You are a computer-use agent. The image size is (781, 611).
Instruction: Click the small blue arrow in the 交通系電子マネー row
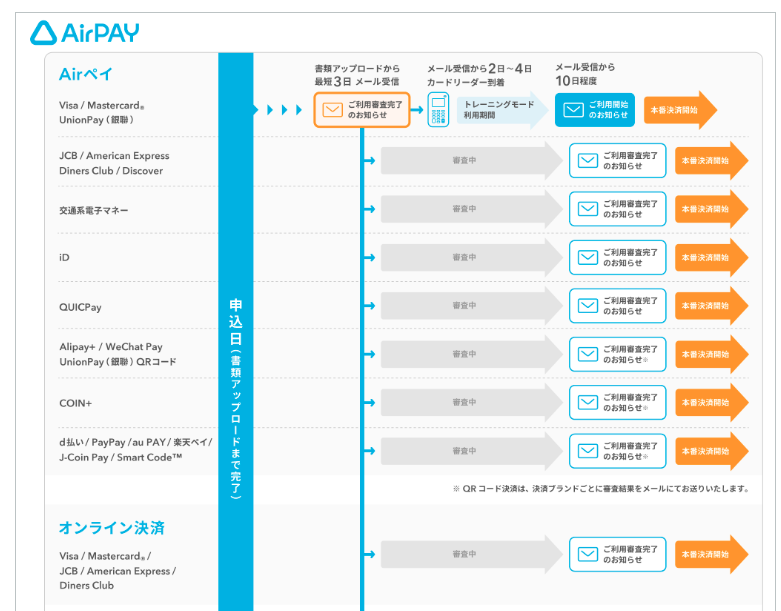pyautogui.click(x=369, y=209)
